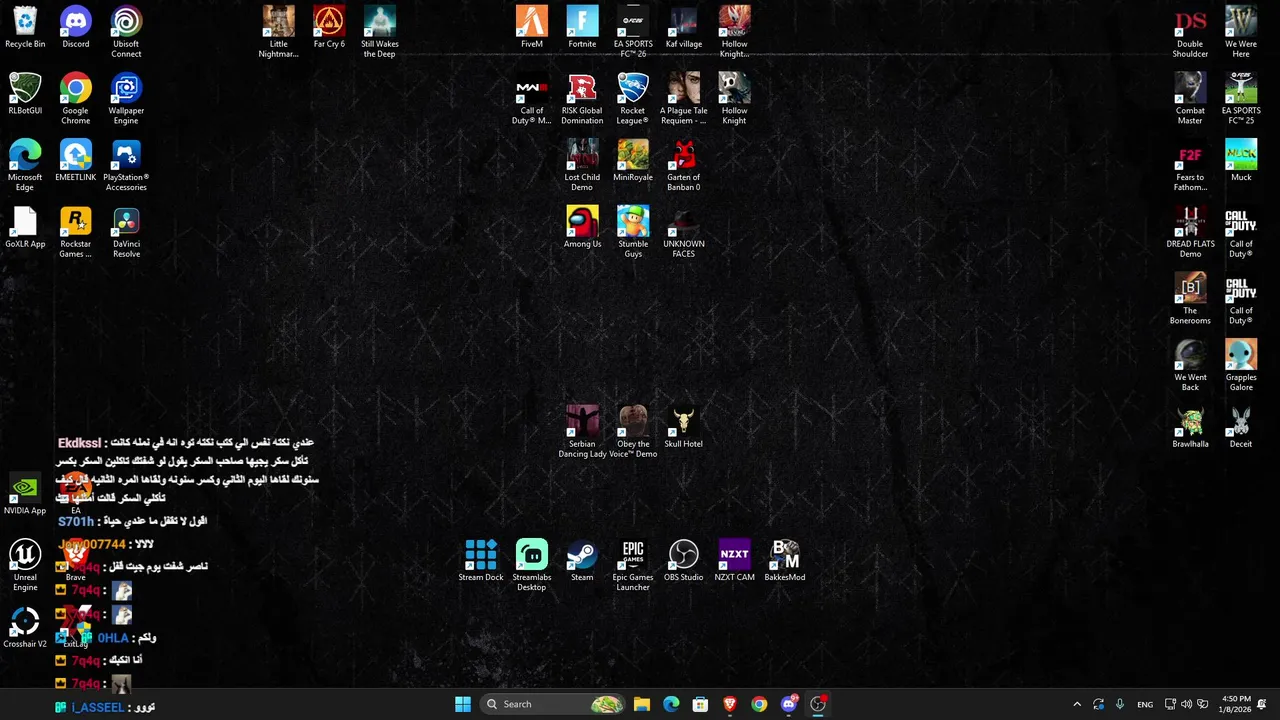Select the Little Nightmares game icon

point(279,32)
